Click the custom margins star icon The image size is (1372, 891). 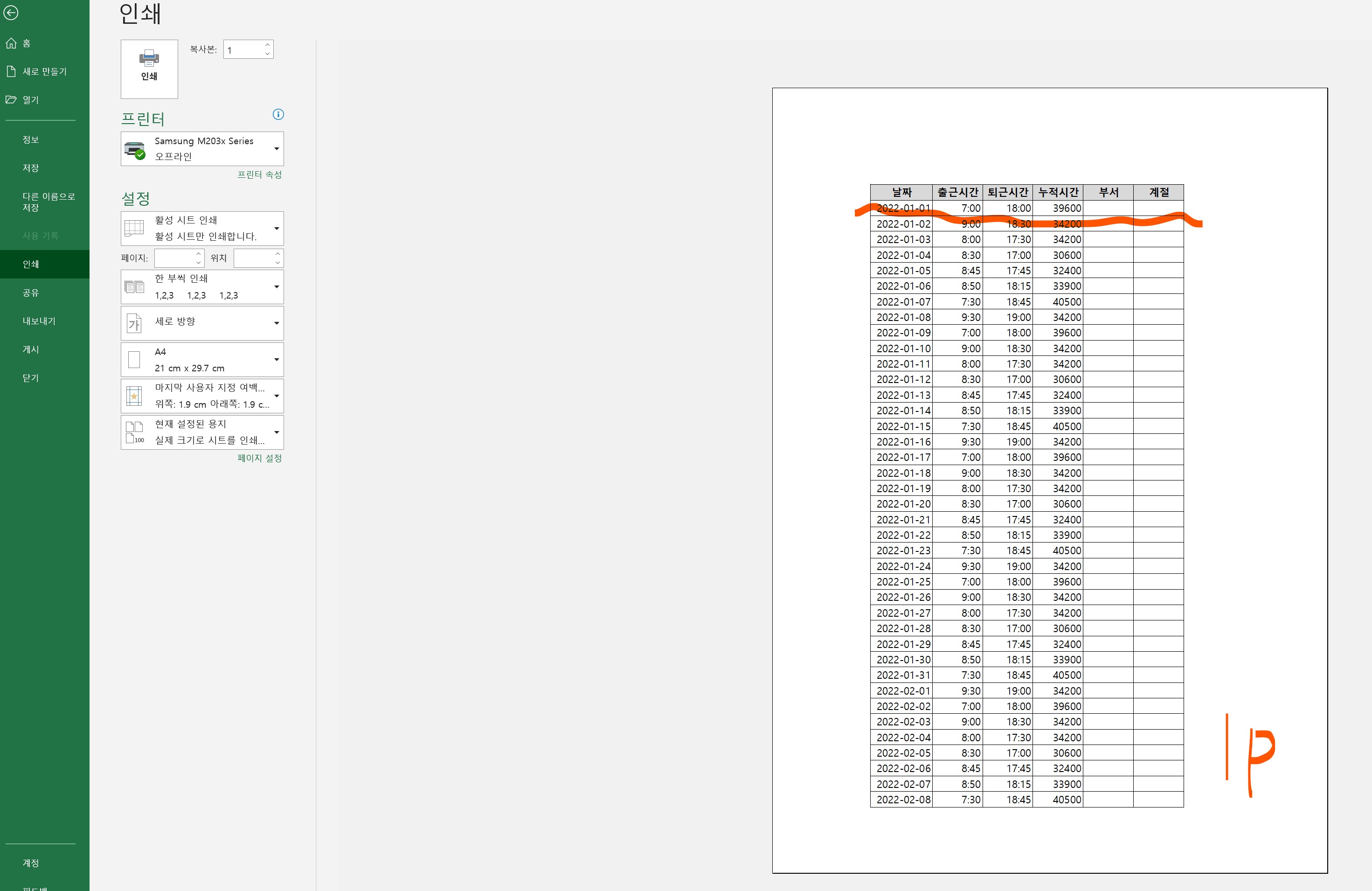134,396
